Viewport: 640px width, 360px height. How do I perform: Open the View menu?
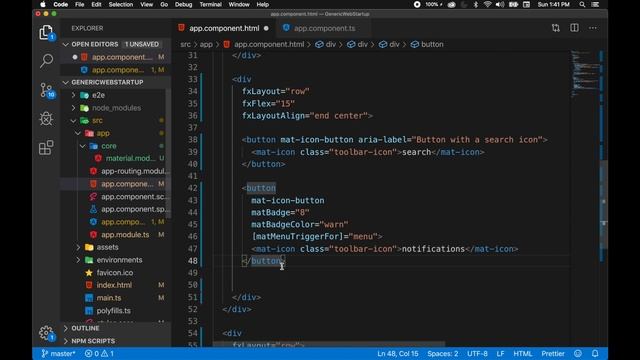pyautogui.click(x=147, y=4)
